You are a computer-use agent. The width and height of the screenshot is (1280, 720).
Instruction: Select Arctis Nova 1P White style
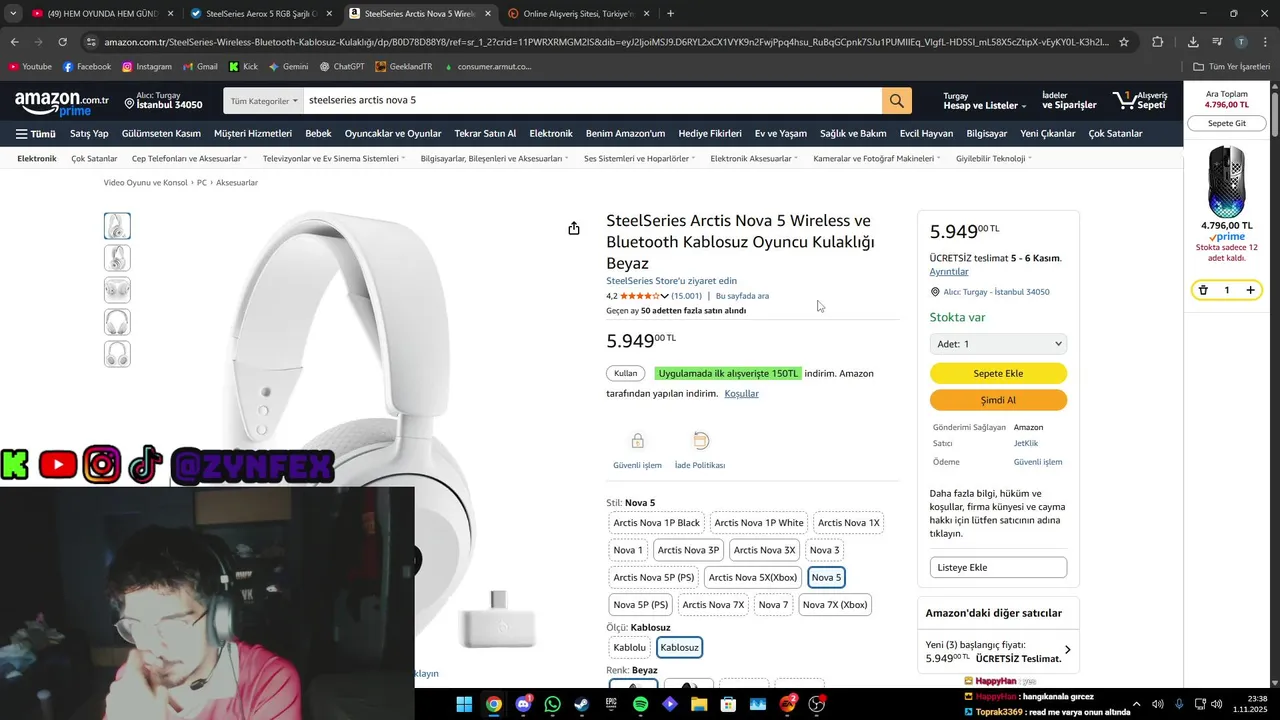pyautogui.click(x=759, y=523)
